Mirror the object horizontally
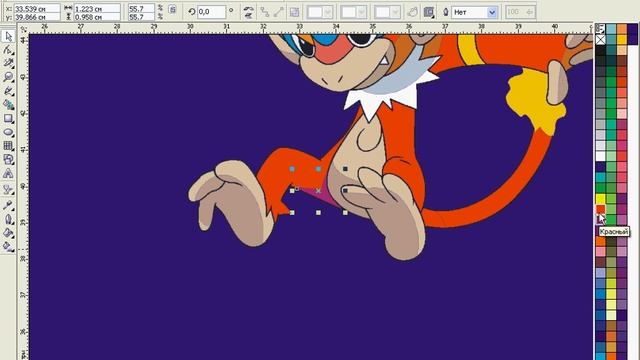The width and height of the screenshot is (640, 360). [x=248, y=9]
